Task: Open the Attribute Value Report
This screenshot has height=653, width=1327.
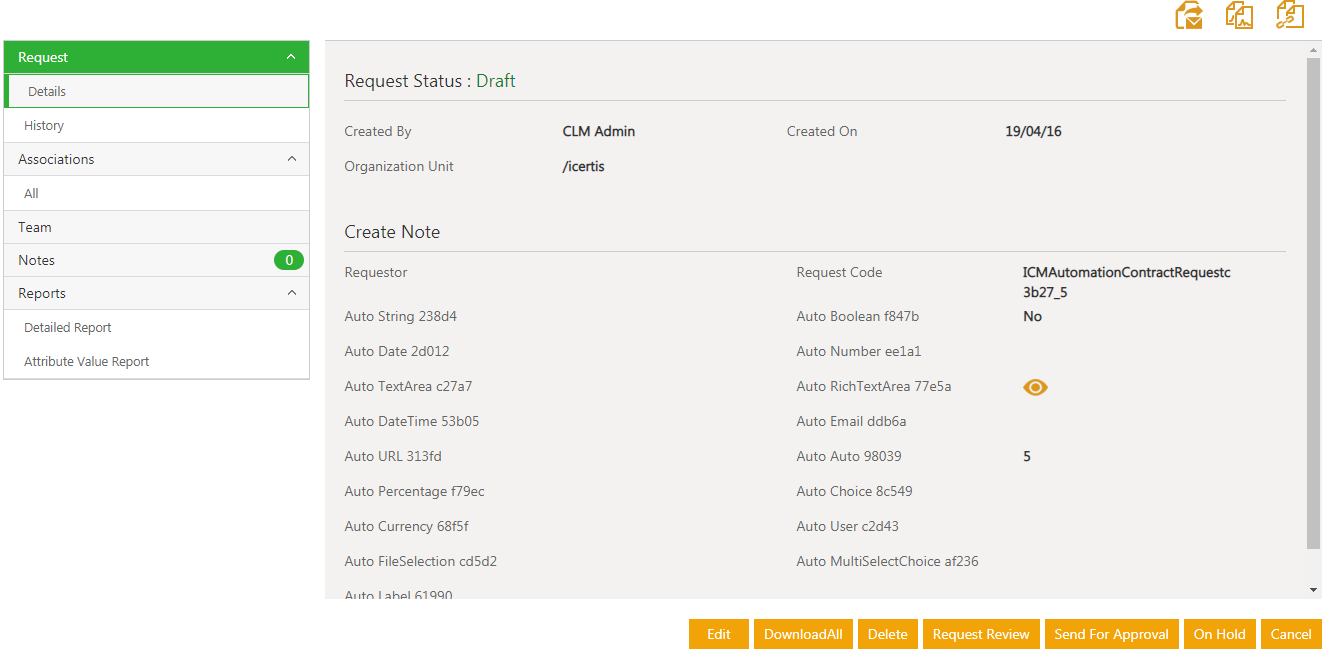Action: pyautogui.click(x=87, y=362)
